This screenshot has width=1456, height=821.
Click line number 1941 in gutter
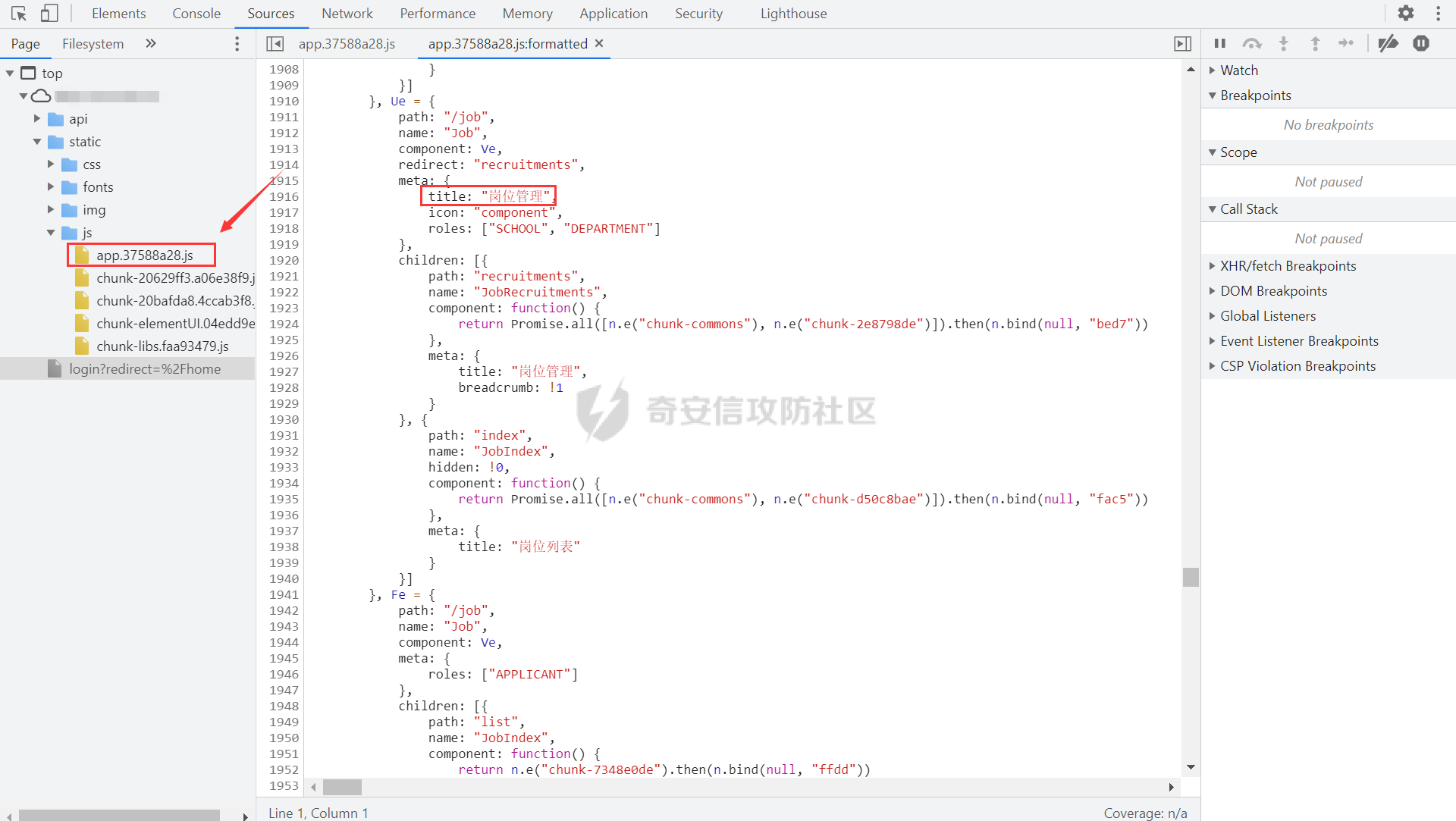click(284, 595)
